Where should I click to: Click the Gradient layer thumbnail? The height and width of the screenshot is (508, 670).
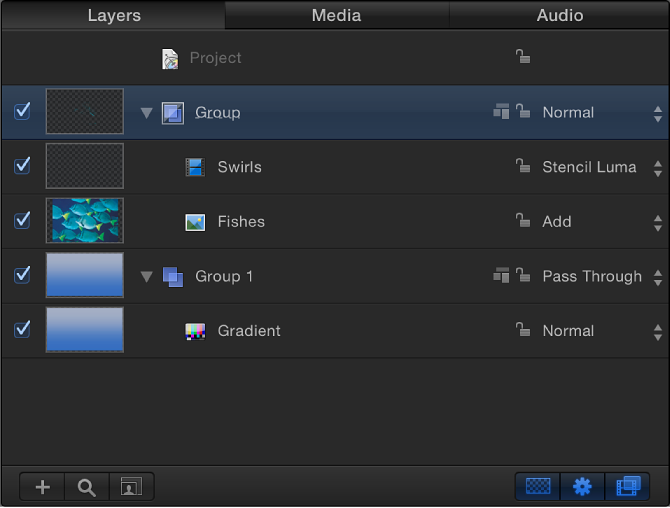[x=85, y=330]
